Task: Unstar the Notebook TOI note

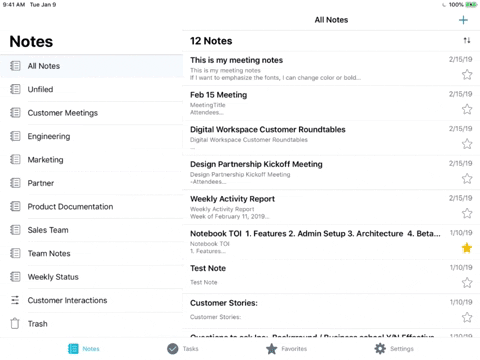Action: 467,248
